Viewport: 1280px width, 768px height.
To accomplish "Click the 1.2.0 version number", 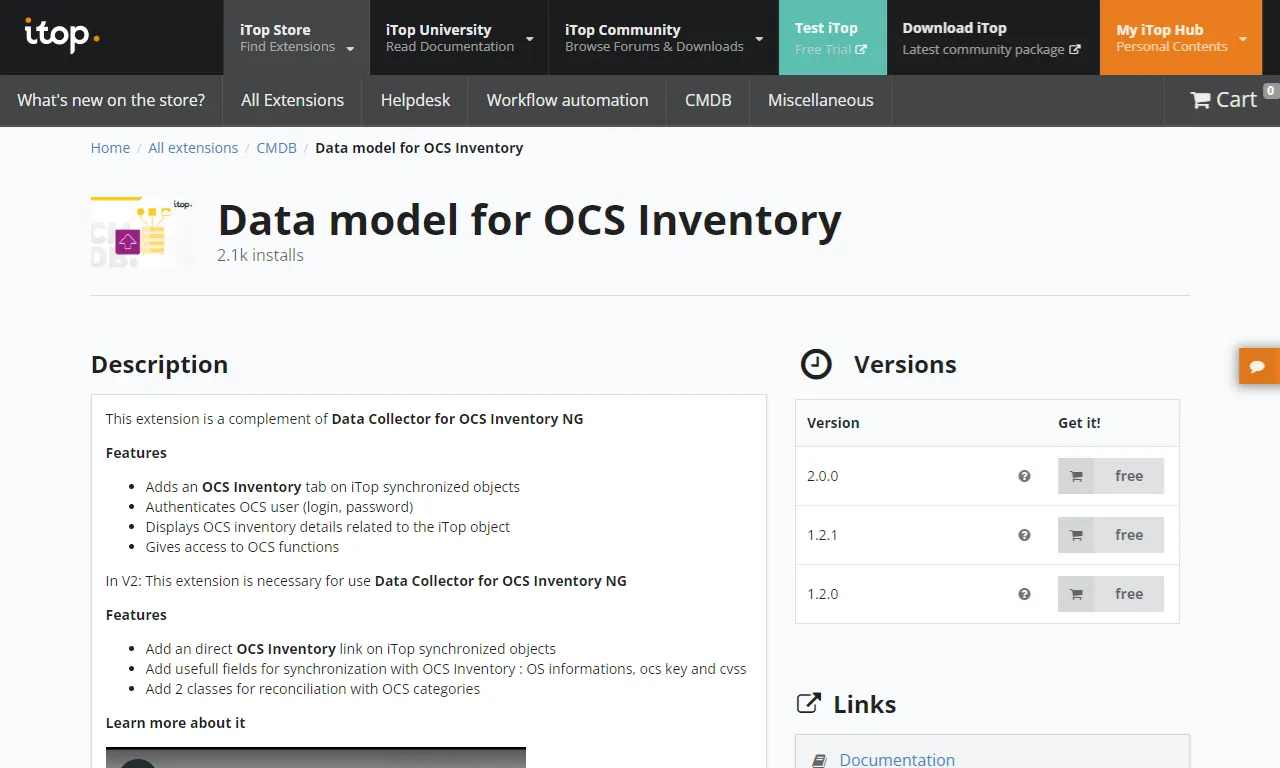I will tap(823, 594).
